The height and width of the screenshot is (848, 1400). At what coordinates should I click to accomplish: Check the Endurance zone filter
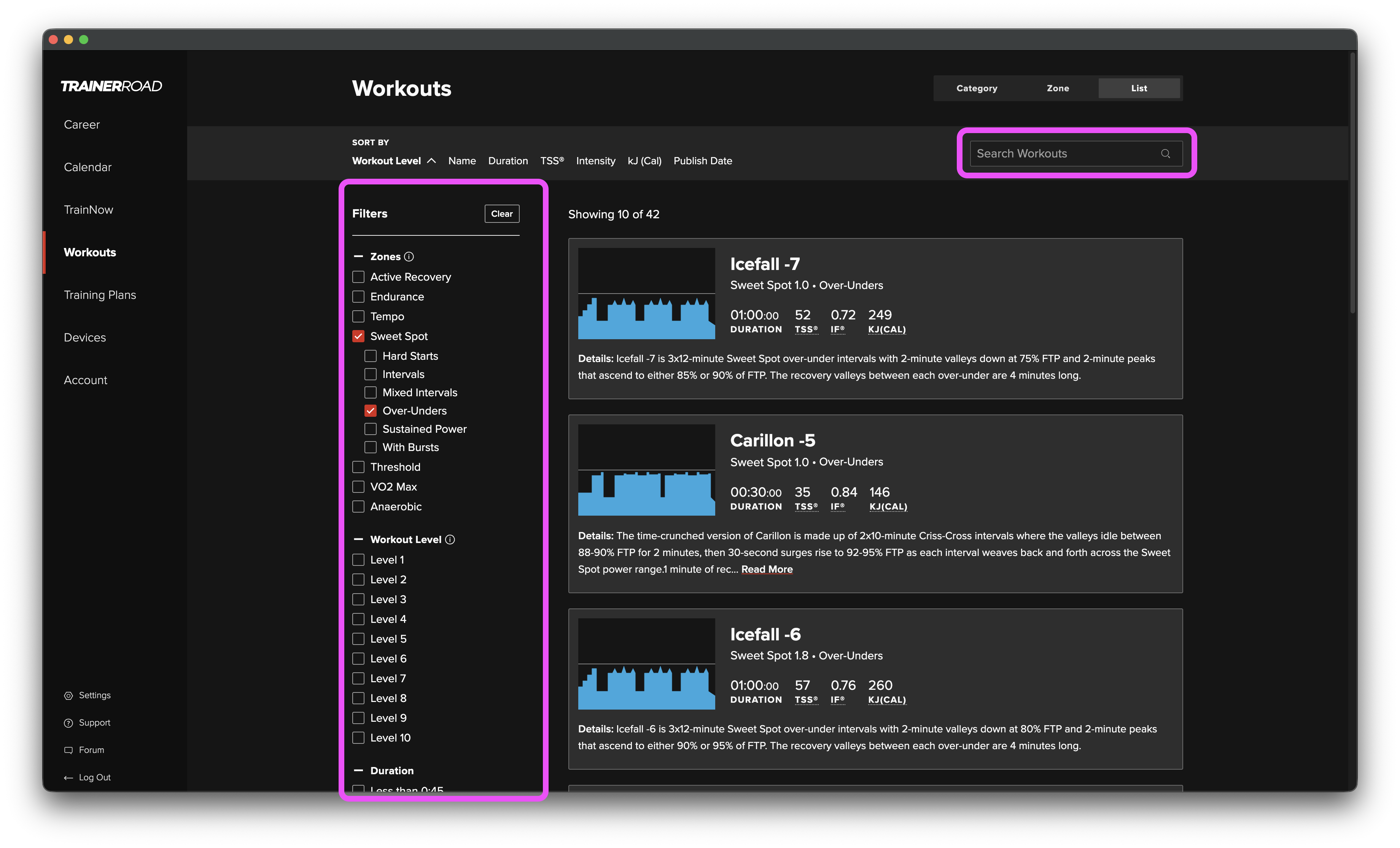358,297
